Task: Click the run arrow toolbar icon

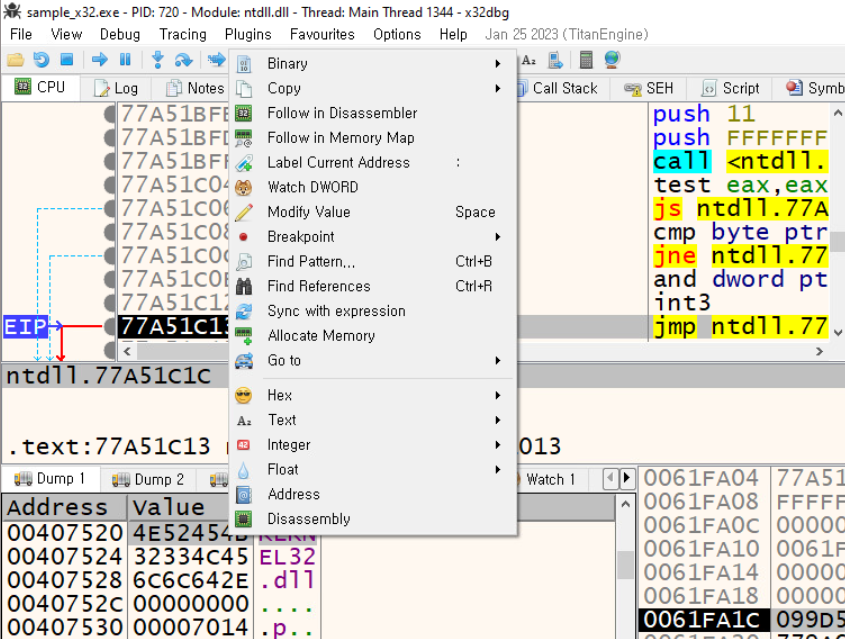Action: tap(99, 59)
